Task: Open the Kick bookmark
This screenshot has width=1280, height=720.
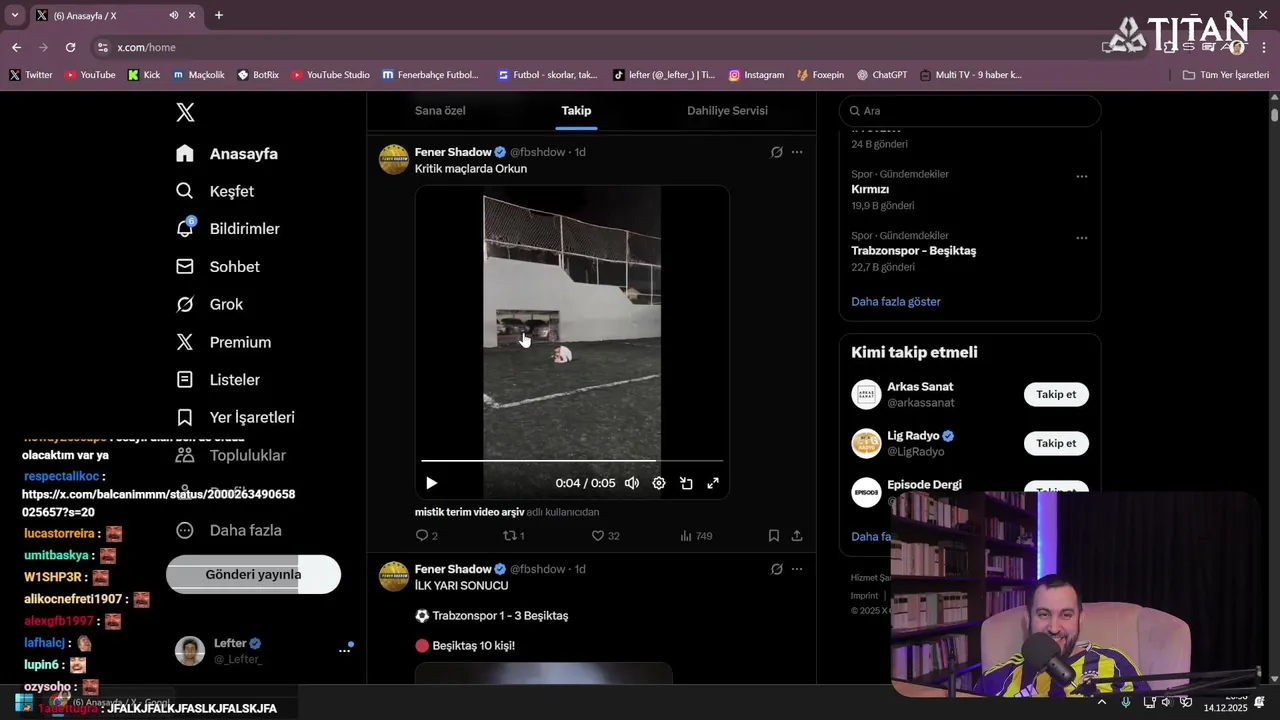Action: pyautogui.click(x=144, y=75)
